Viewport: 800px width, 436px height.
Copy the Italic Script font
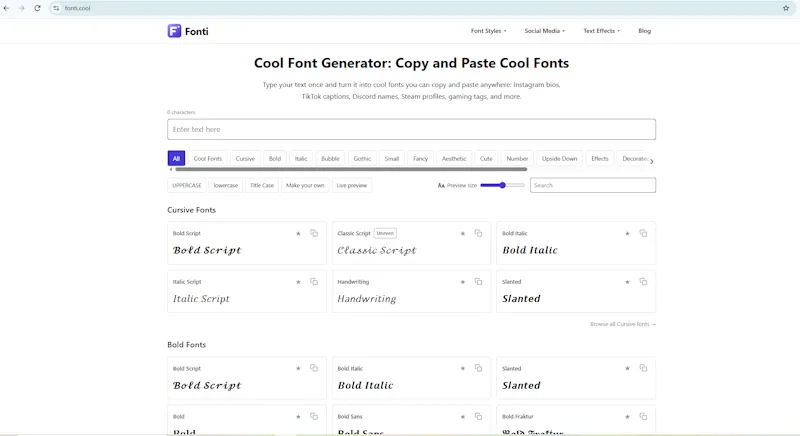coord(314,281)
